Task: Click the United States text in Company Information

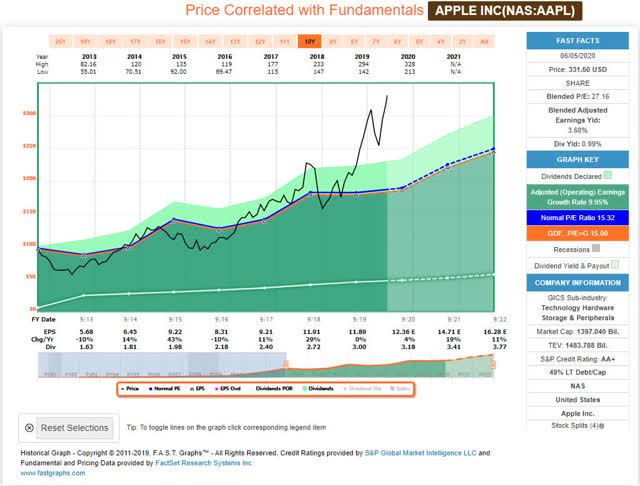Action: point(578,399)
